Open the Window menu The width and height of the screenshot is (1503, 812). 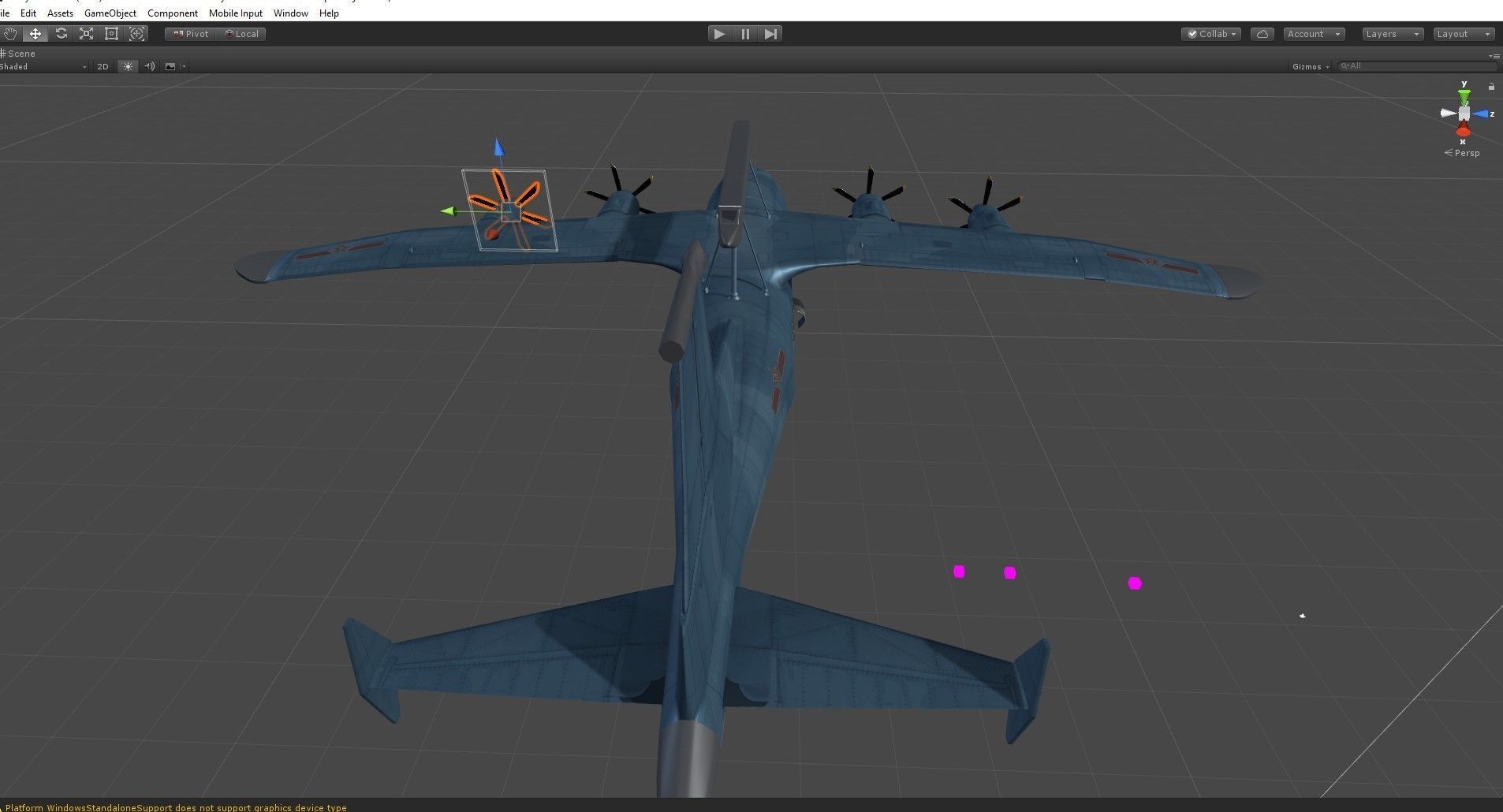pos(291,13)
